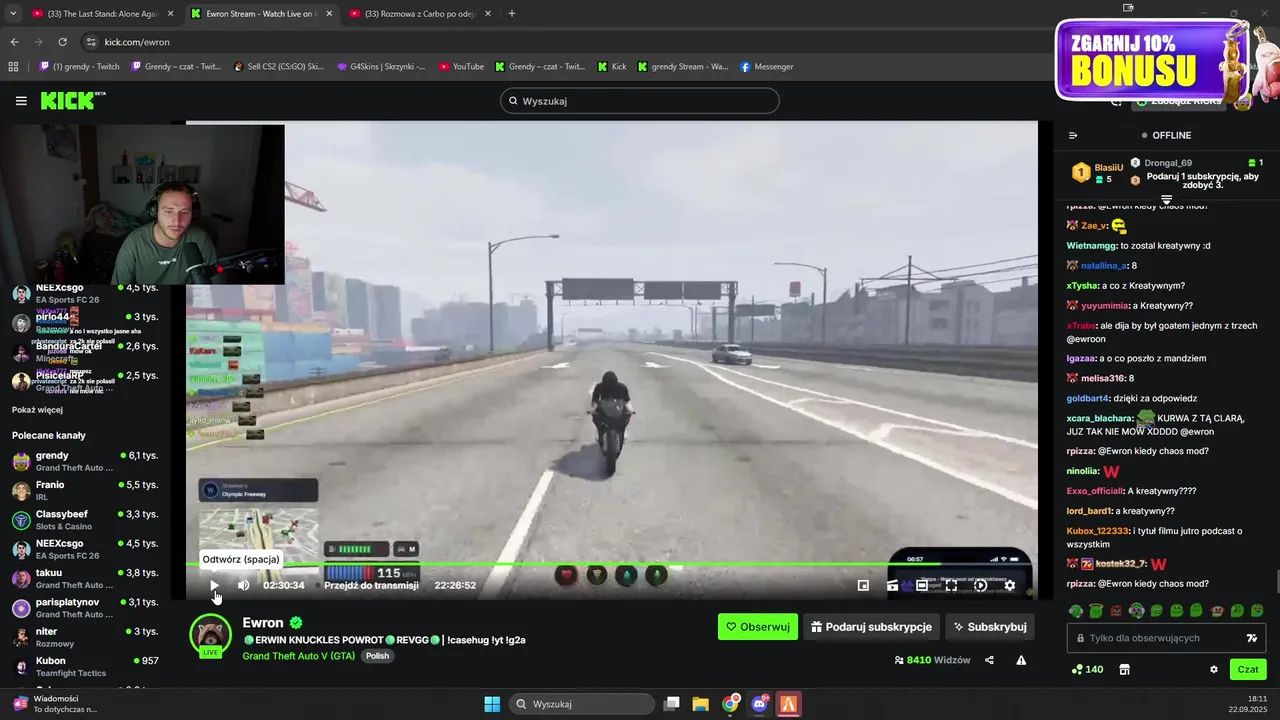Open Ewron's channel avatar

pos(211,635)
